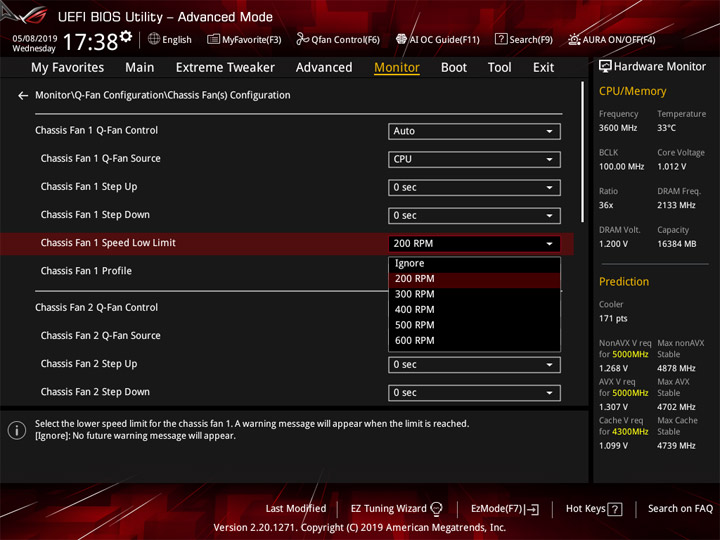Click the 05/08/2019 date text
Image resolution: width=720 pixels, height=540 pixels.
click(x=35, y=38)
